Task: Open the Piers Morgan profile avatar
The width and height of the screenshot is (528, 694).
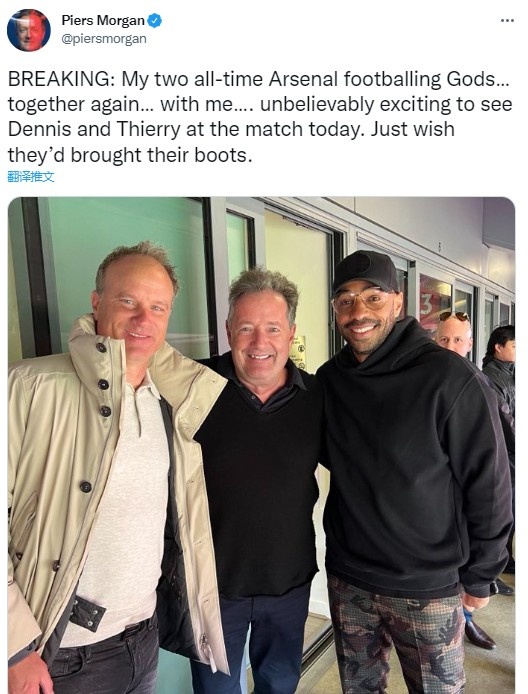Action: [x=29, y=30]
